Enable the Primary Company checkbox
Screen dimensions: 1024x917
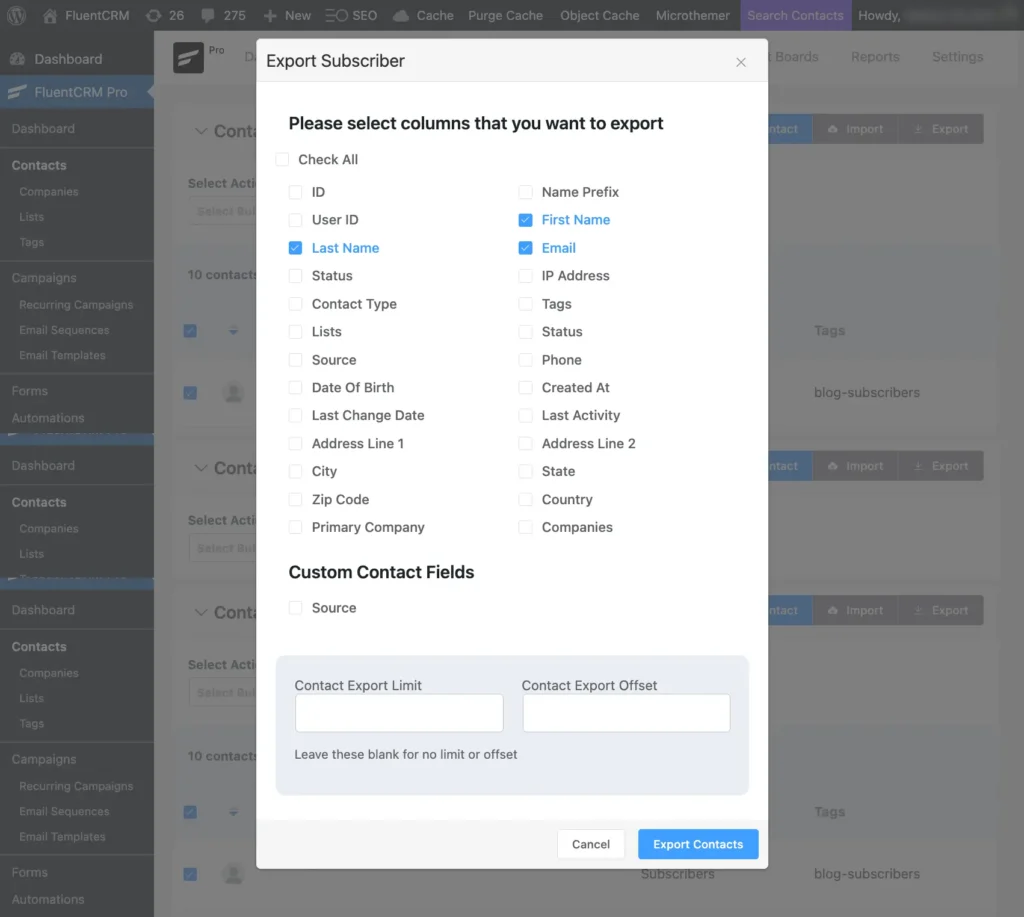[x=295, y=527]
